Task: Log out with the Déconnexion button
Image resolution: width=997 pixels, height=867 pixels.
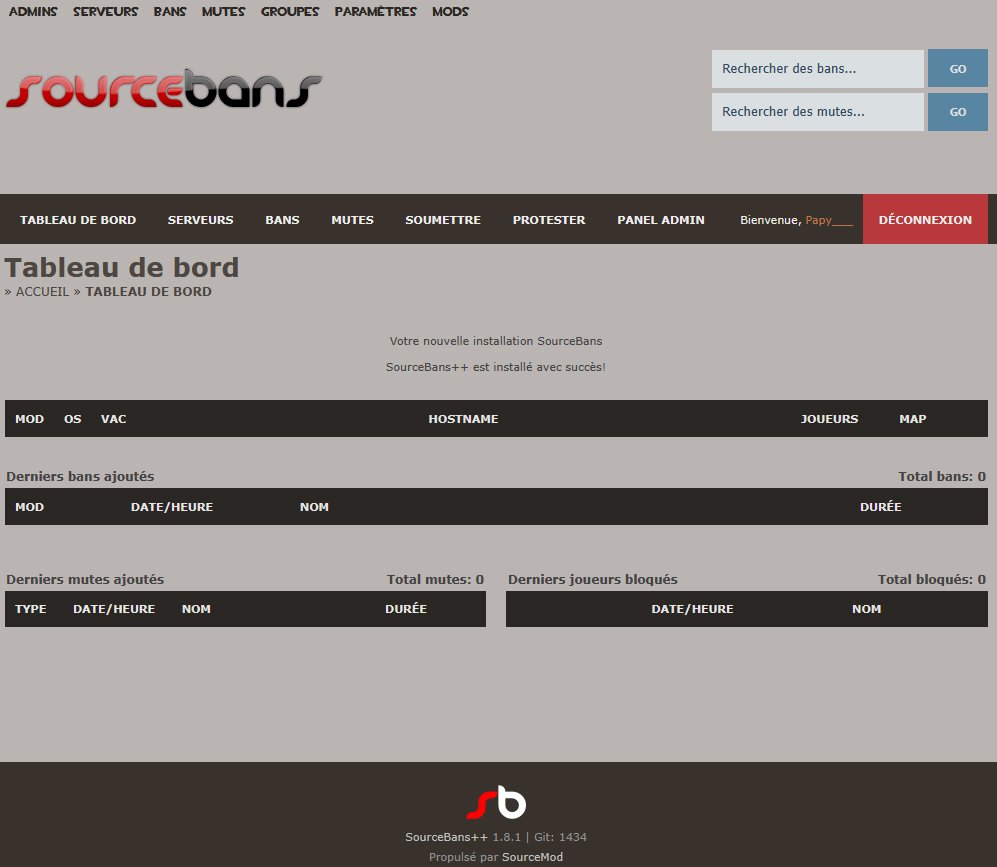Action: [x=924, y=220]
